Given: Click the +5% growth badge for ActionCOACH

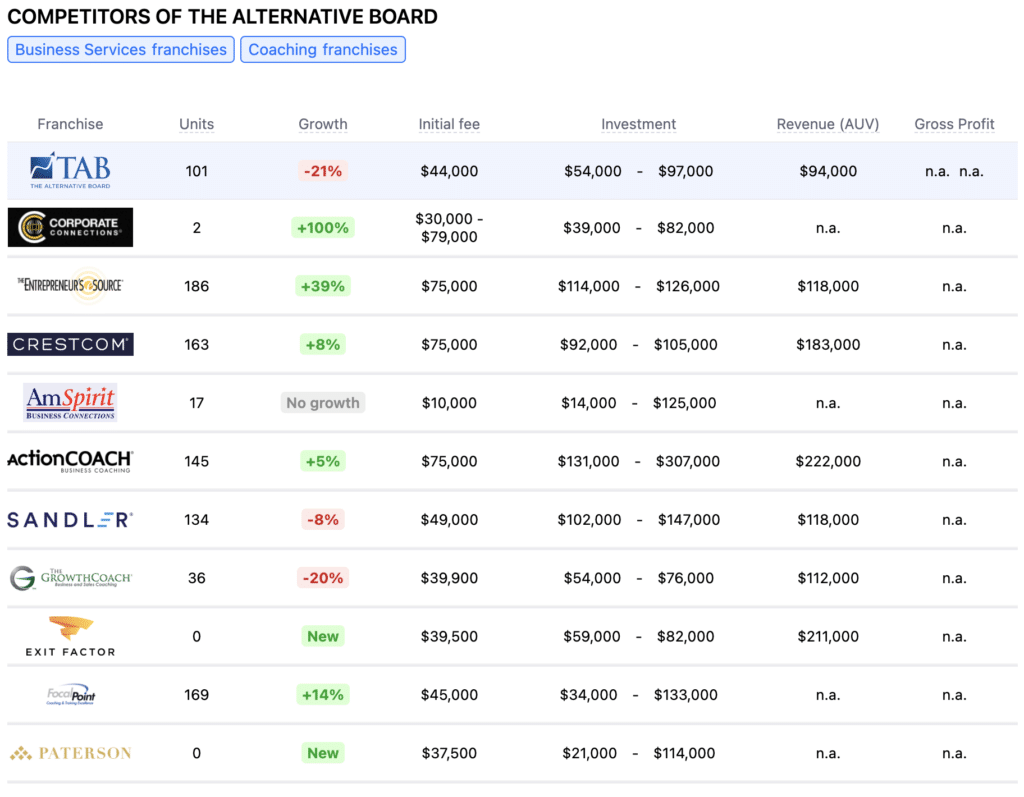Looking at the screenshot, I should coord(323,461).
